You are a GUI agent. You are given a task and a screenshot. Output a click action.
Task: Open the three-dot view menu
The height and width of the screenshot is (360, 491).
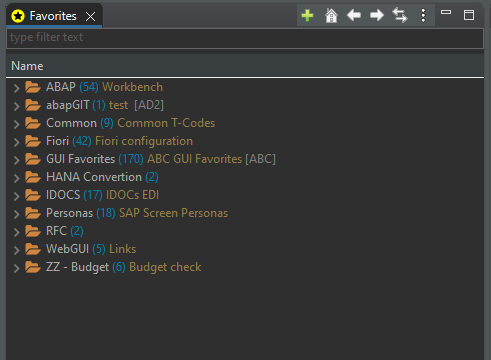(423, 15)
